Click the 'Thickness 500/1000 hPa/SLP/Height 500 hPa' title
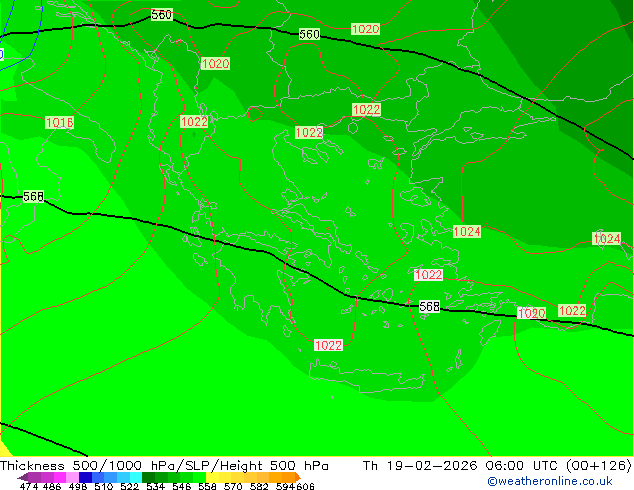This screenshot has width=634, height=490. [x=164, y=466]
